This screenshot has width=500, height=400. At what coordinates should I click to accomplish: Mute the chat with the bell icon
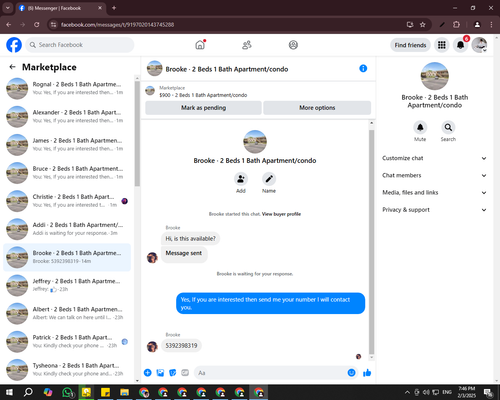point(420,127)
